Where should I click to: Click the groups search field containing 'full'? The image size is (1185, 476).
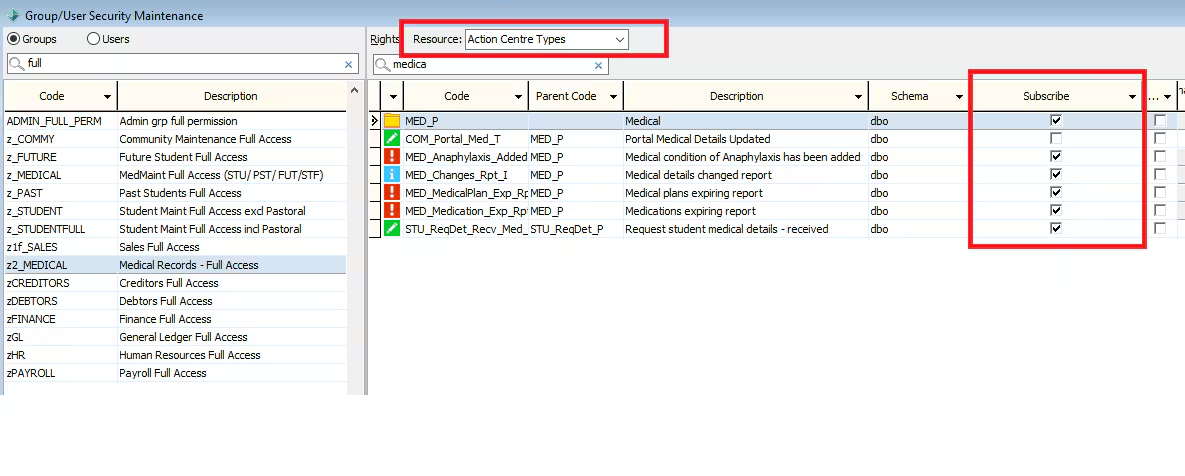(181, 64)
